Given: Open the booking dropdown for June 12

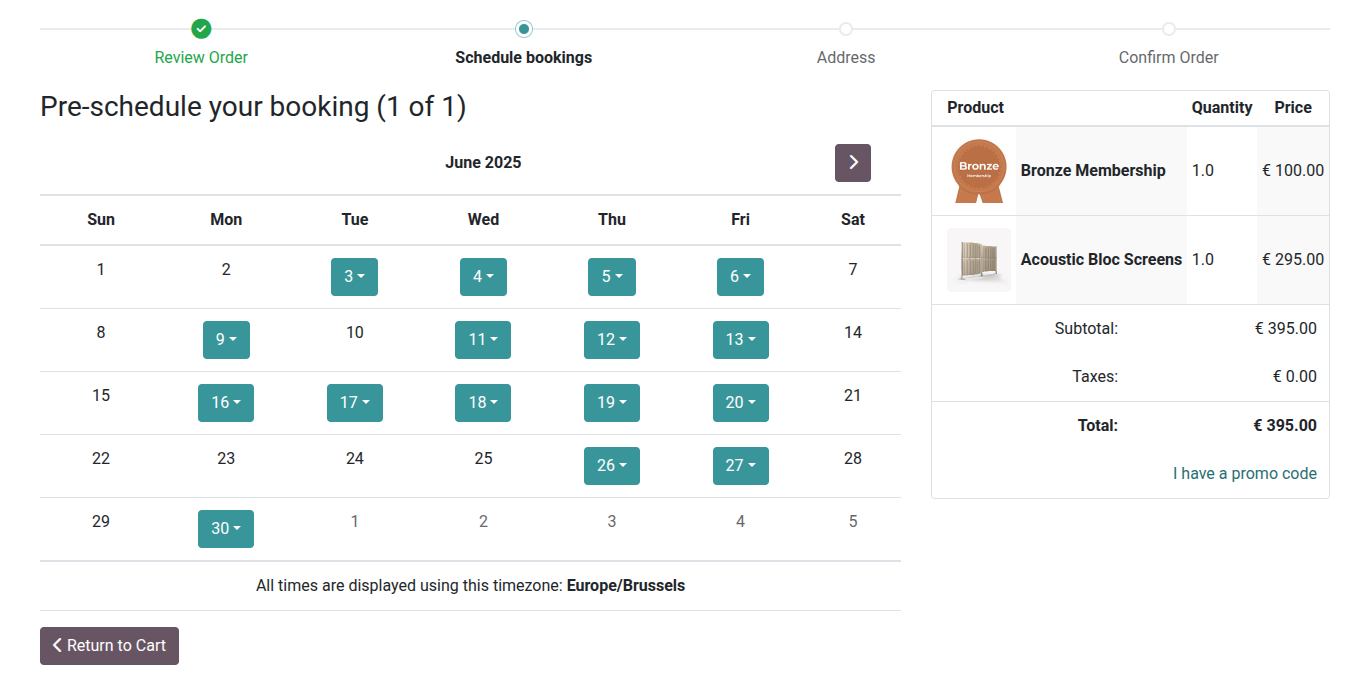Looking at the screenshot, I should point(611,339).
